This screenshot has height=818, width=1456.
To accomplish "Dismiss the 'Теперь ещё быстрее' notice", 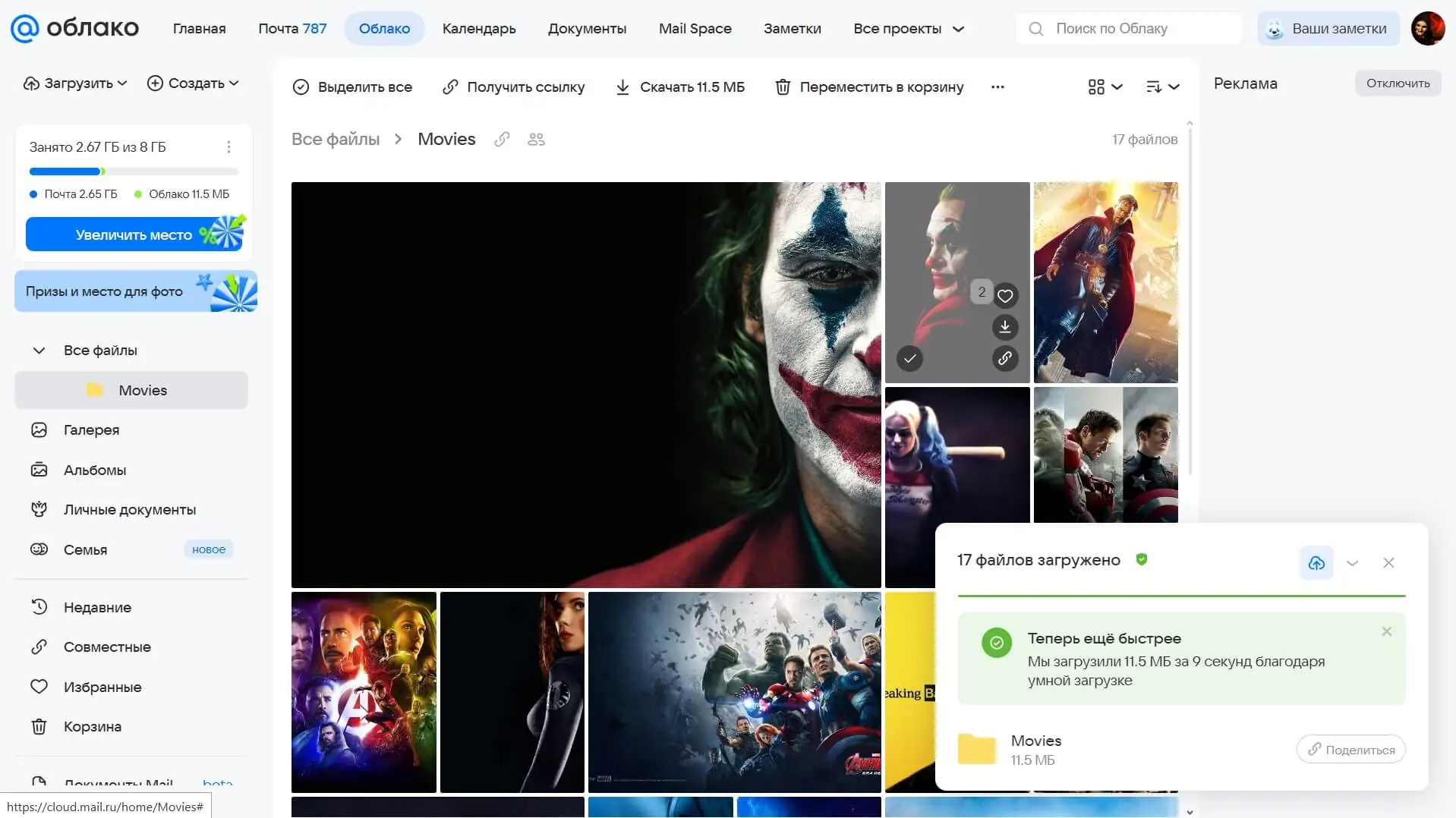I will (1387, 631).
